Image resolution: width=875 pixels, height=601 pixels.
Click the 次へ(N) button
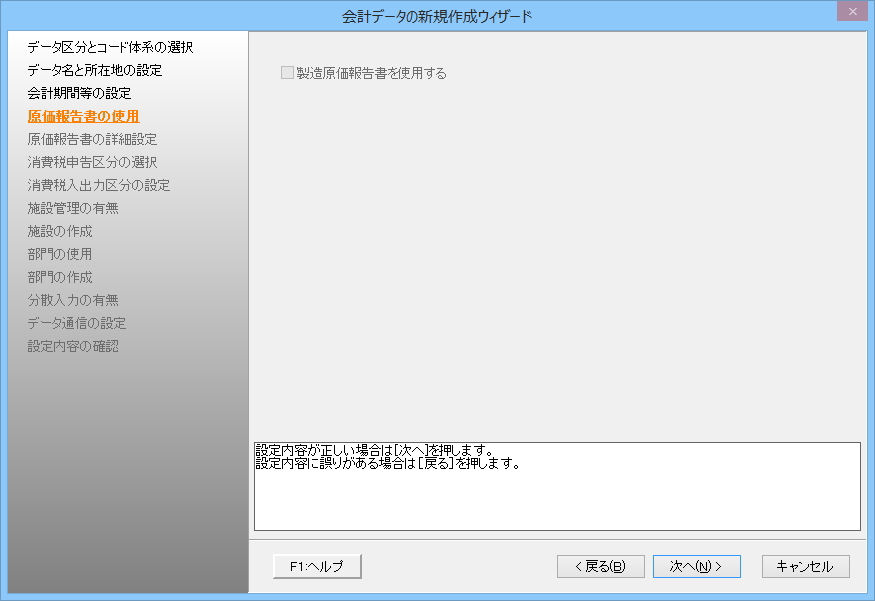(696, 566)
